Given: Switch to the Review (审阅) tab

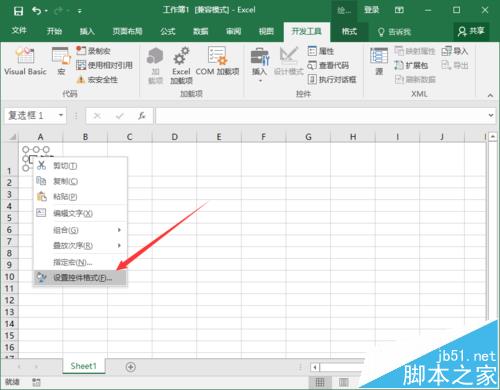Looking at the screenshot, I should click(x=233, y=31).
